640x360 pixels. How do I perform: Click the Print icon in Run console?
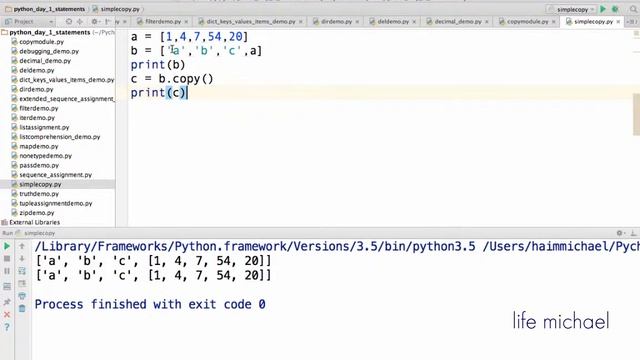[22, 296]
